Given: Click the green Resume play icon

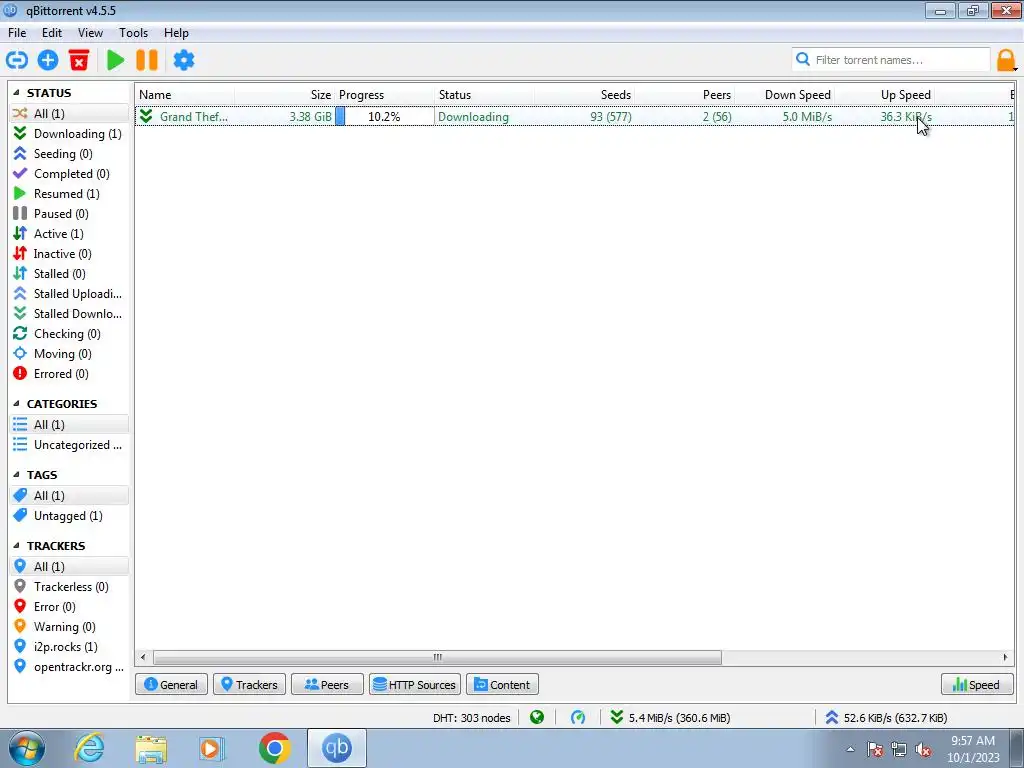Looking at the screenshot, I should 116,60.
